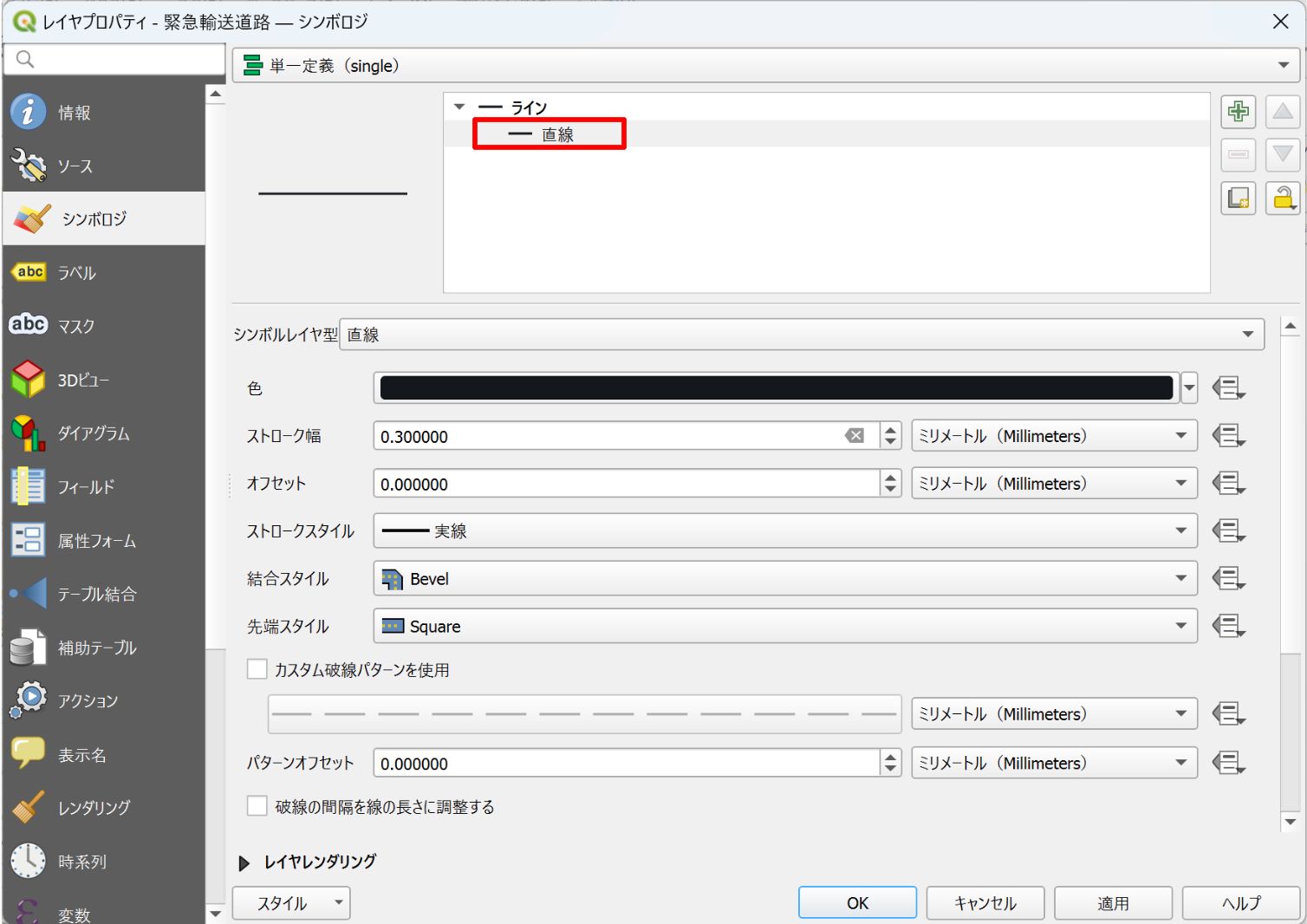This screenshot has width=1307, height=924.
Task: Open the スタイル menu button
Action: (291, 903)
